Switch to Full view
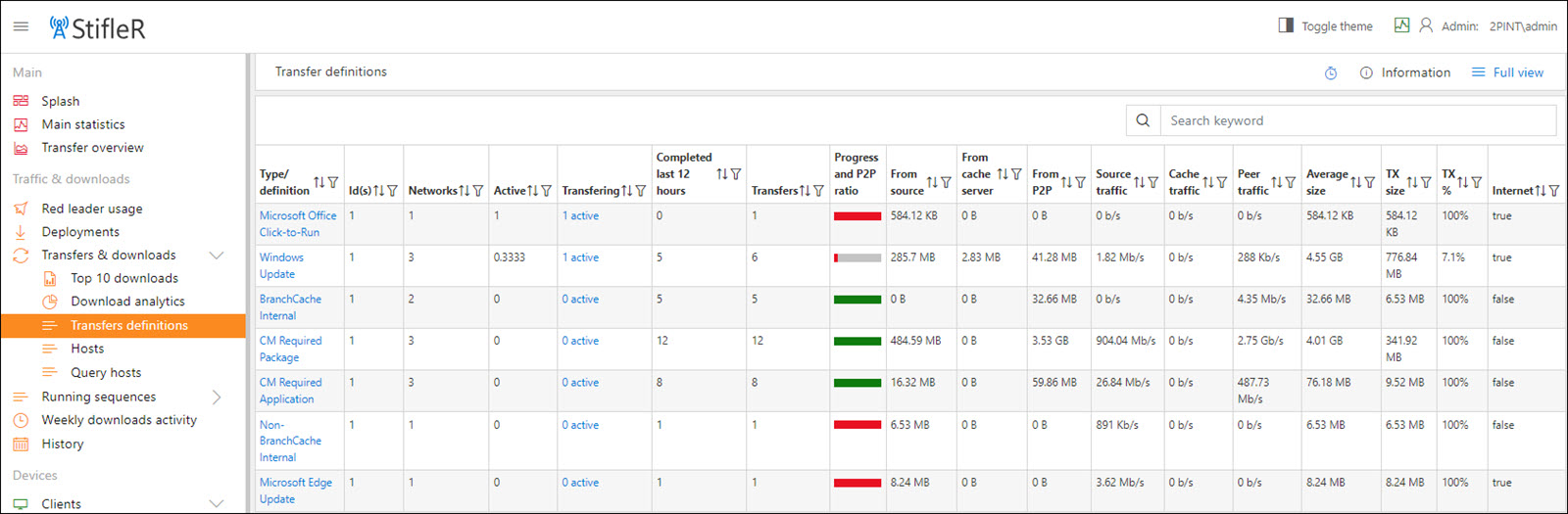This screenshot has width=1568, height=514. pyautogui.click(x=1507, y=72)
